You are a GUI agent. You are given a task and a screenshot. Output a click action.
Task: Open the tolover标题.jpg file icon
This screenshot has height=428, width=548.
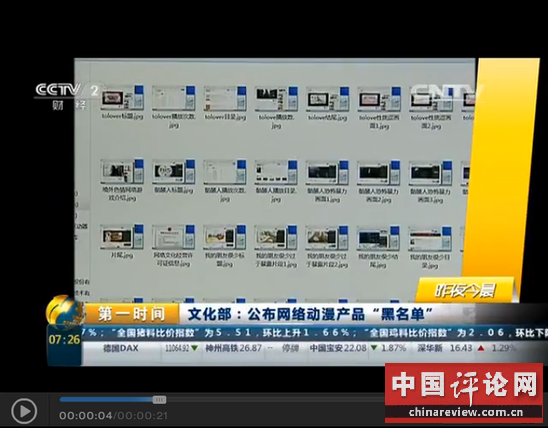122,98
